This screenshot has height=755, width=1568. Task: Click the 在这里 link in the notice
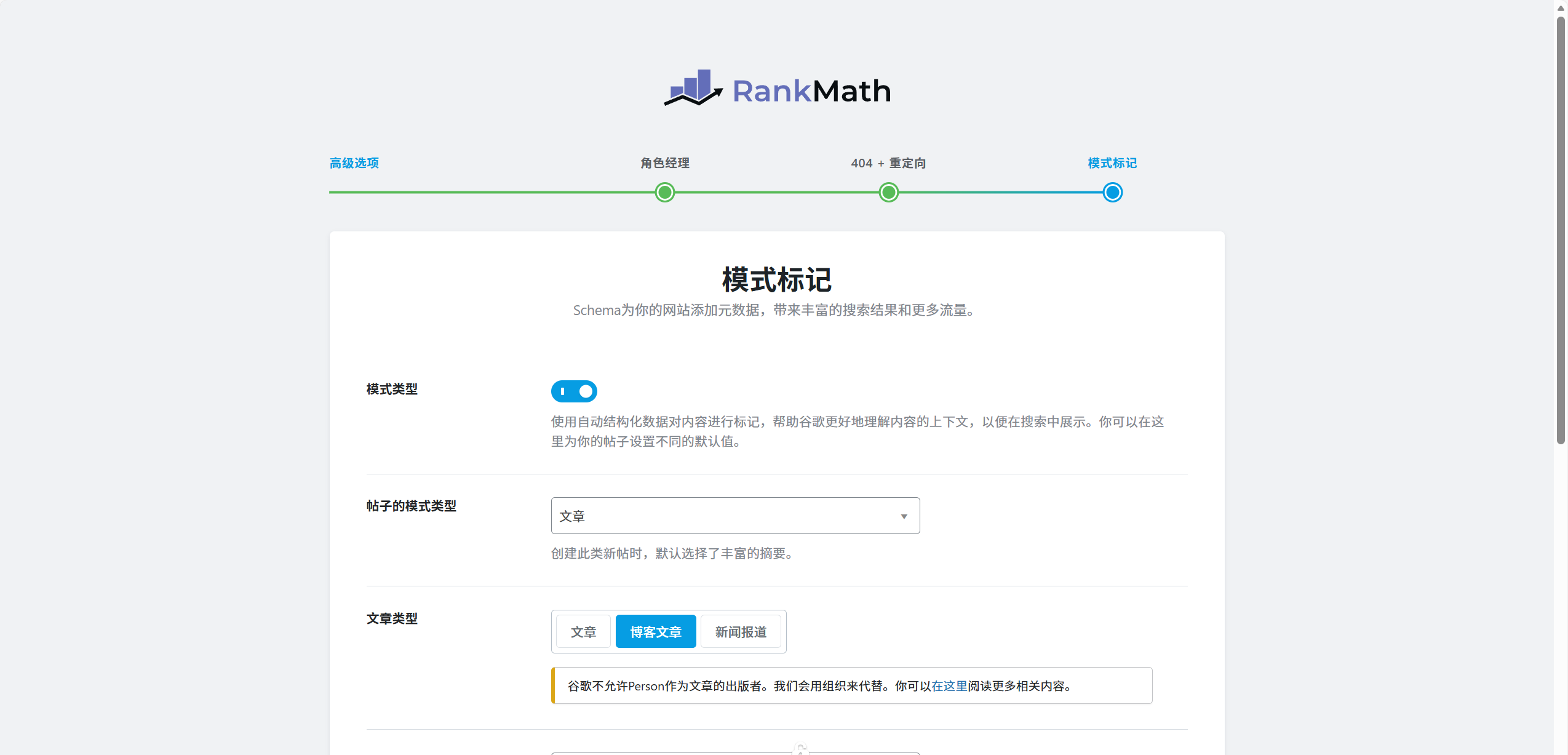(949, 685)
